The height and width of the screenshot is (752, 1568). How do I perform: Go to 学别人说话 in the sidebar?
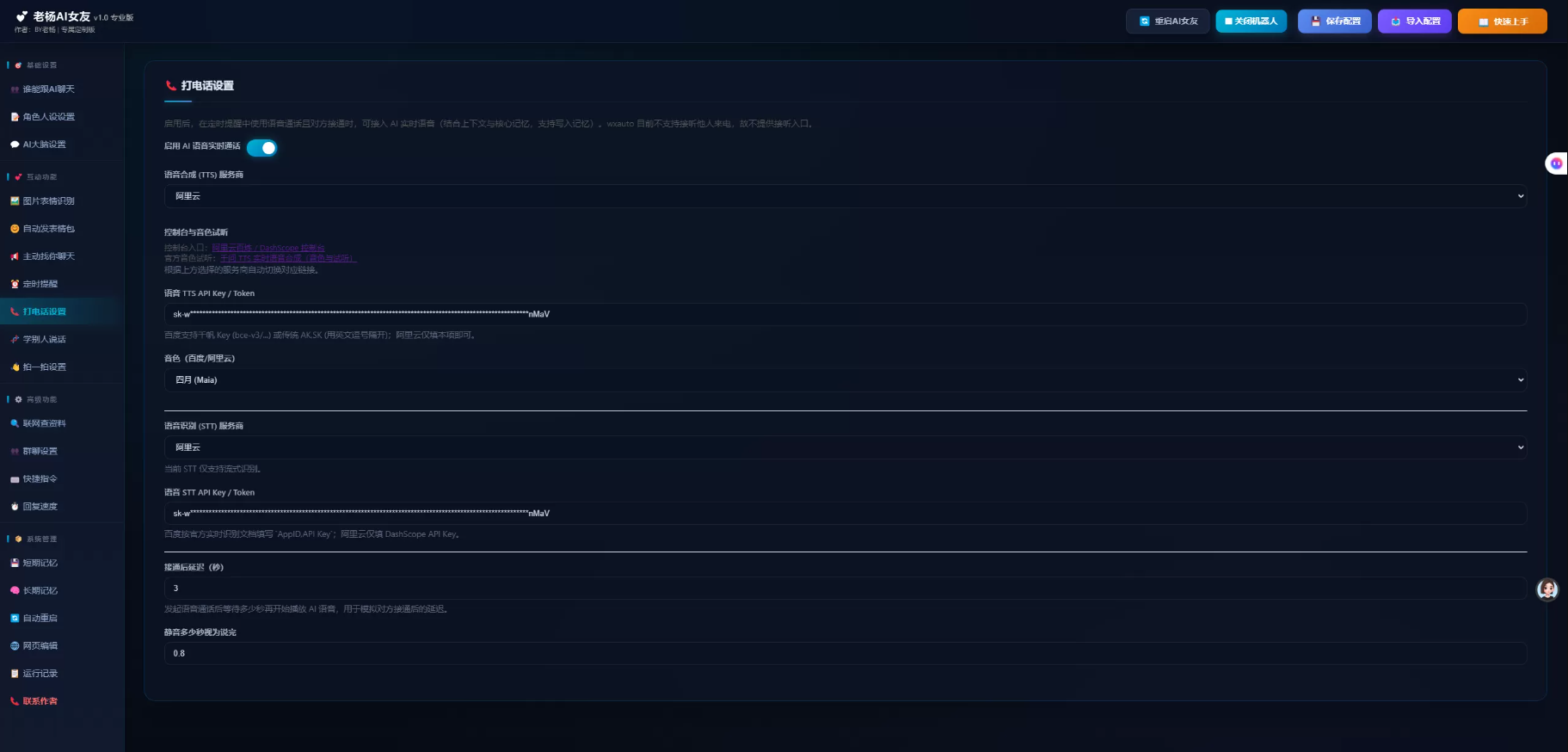pyautogui.click(x=62, y=340)
